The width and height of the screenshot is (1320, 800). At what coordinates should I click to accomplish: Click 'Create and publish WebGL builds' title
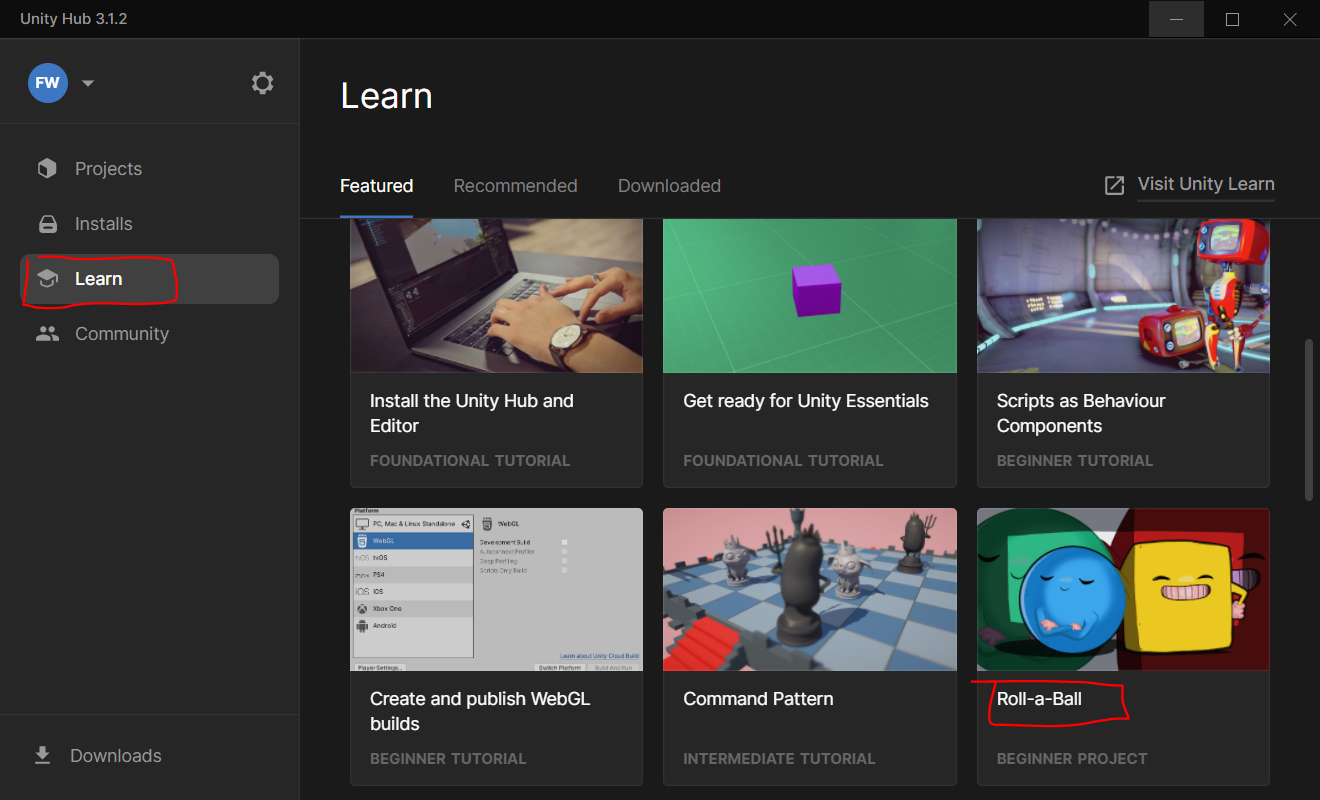480,711
